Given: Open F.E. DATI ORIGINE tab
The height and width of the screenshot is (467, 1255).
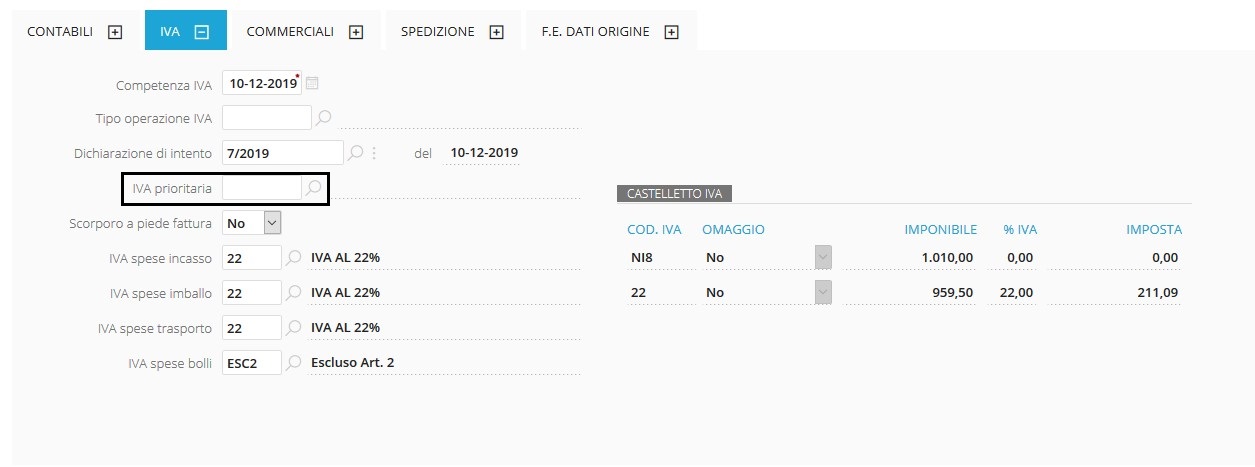Looking at the screenshot, I should (x=595, y=32).
